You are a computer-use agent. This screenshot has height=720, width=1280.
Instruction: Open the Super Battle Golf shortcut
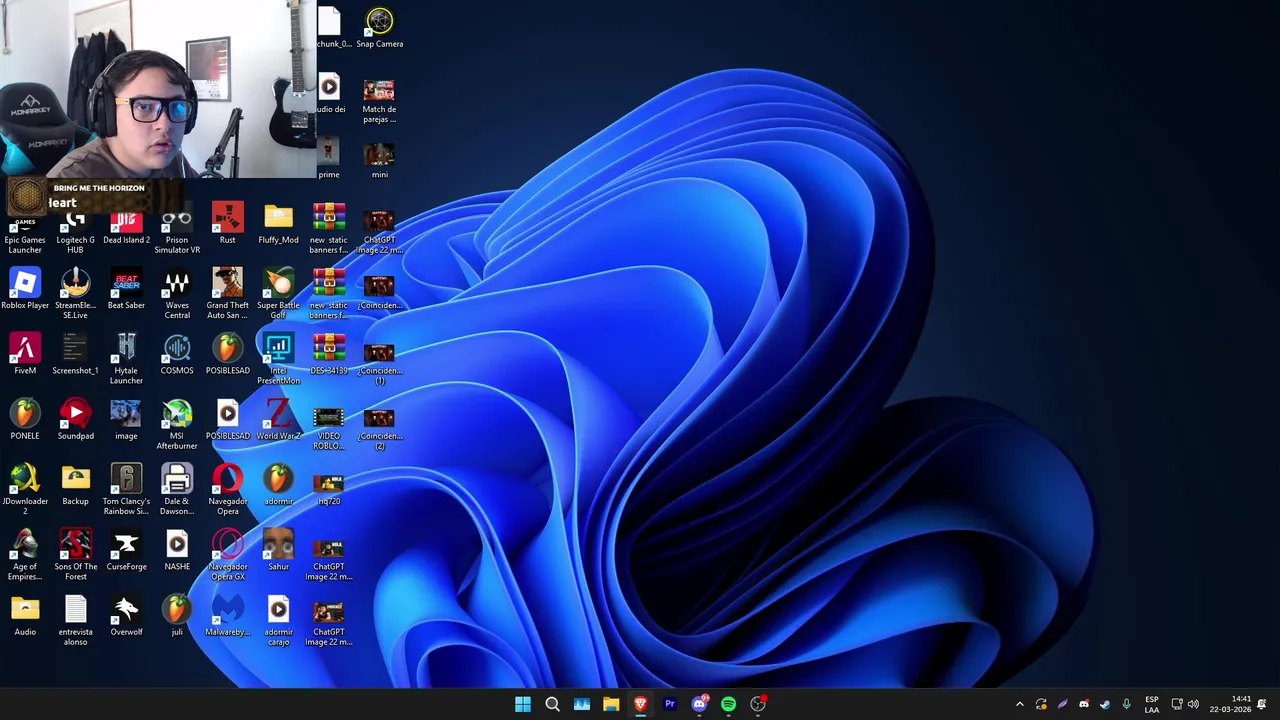(x=278, y=294)
